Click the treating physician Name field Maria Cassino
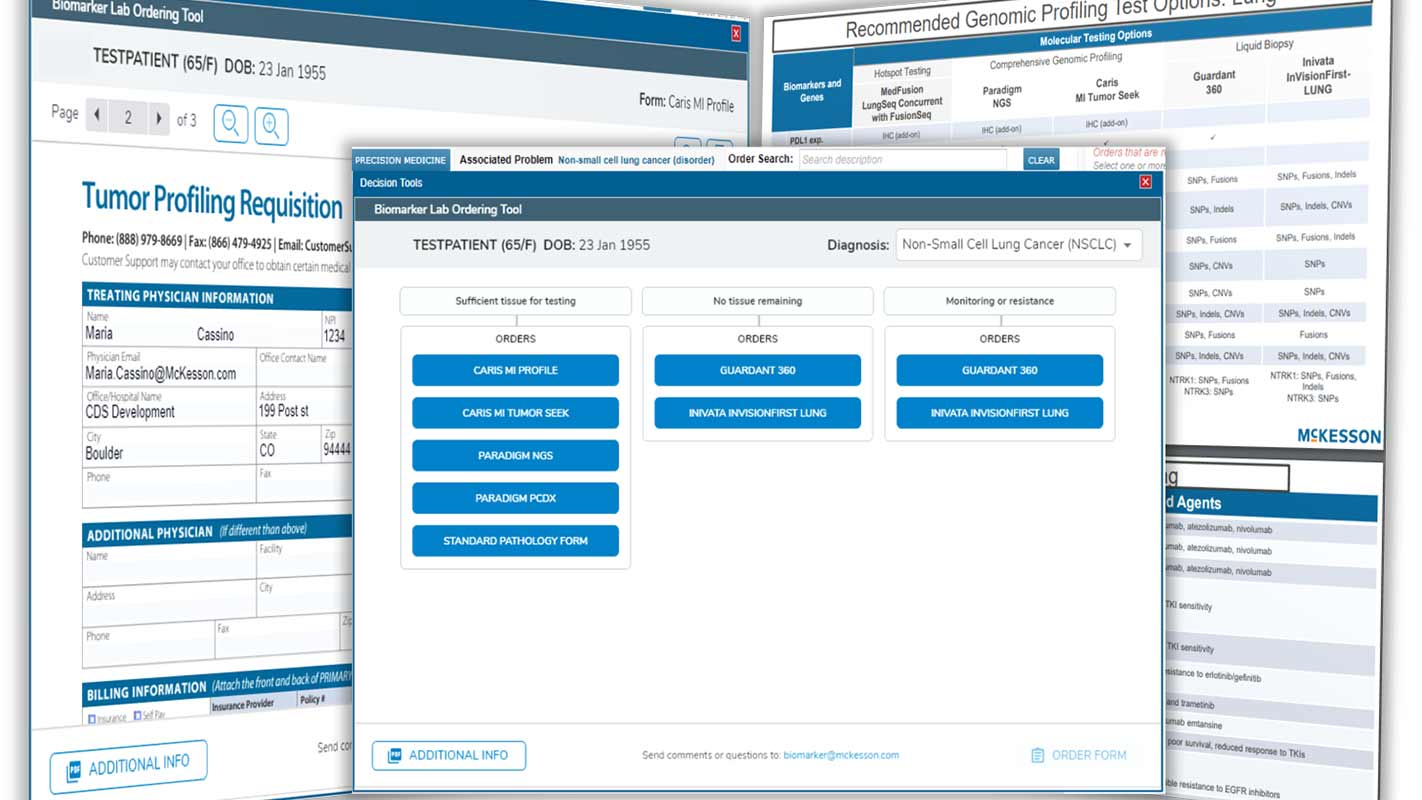This screenshot has width=1422, height=800. (202, 327)
